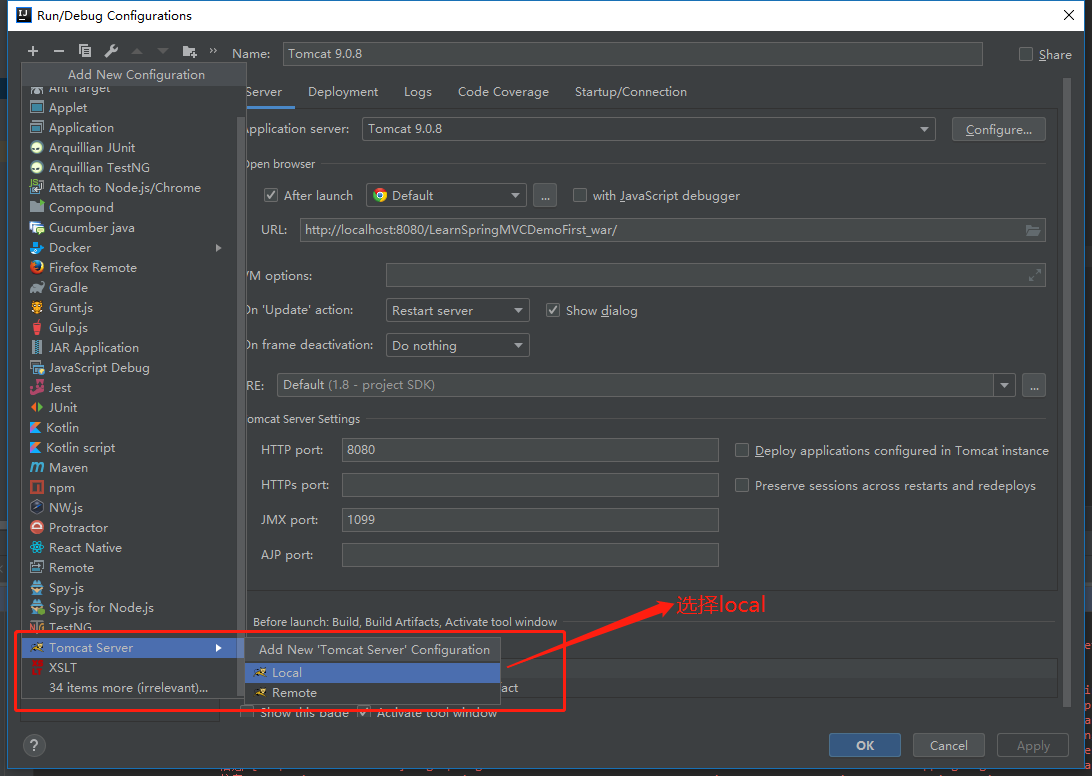The image size is (1092, 776).
Task: Select Gradle configuration
Action: click(x=130, y=288)
